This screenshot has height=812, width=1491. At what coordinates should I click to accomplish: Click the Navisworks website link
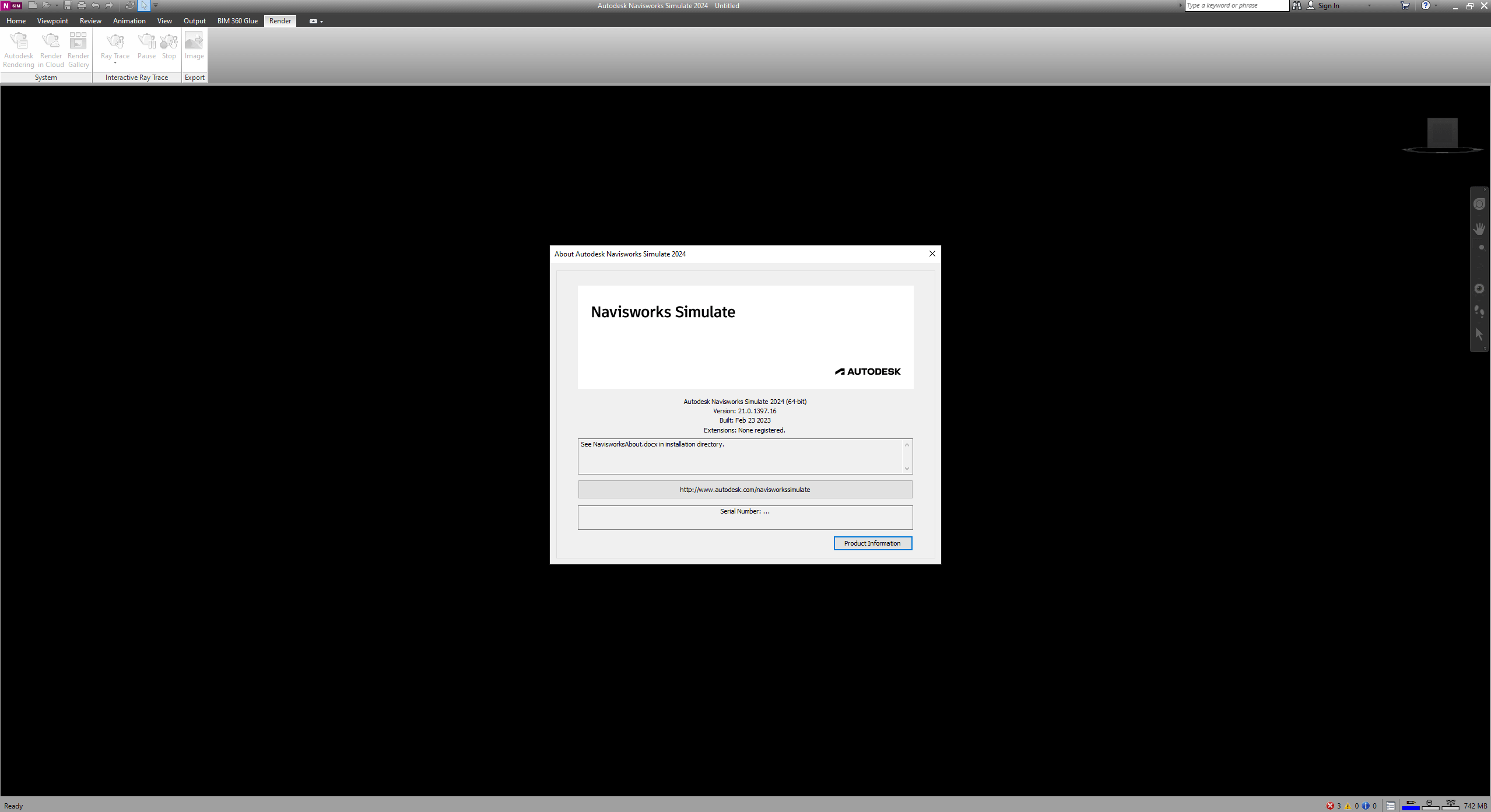tap(745, 489)
